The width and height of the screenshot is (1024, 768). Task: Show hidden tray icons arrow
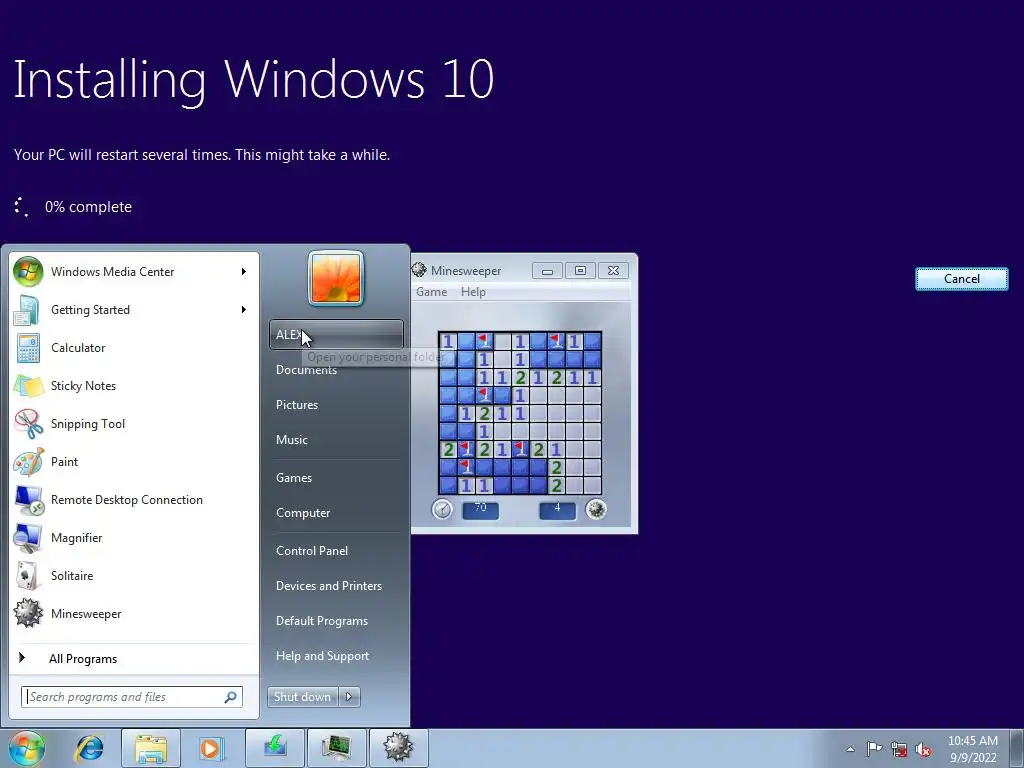click(850, 749)
